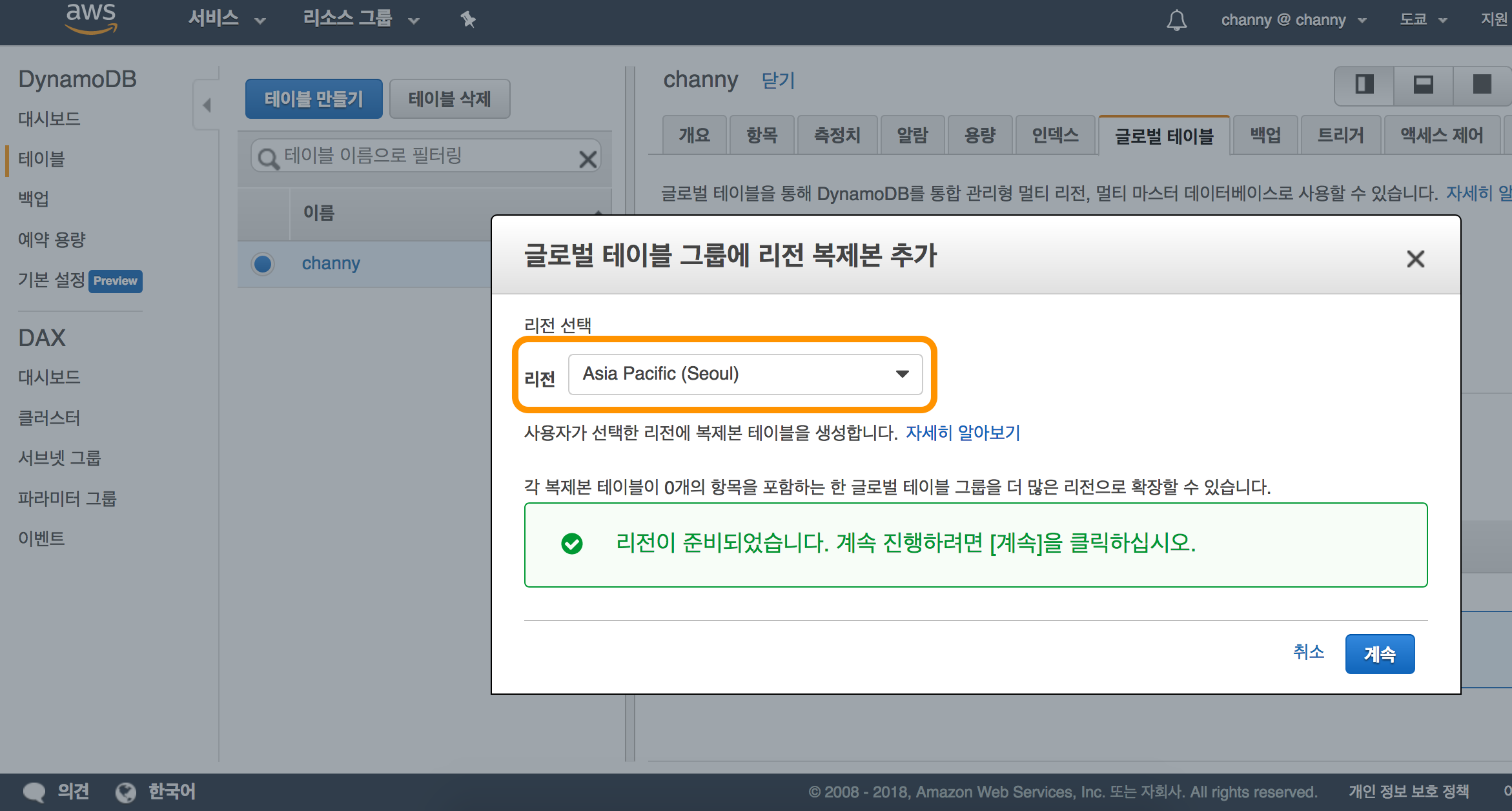Select the channy table radio button
The width and height of the screenshot is (1512, 811).
point(263,263)
